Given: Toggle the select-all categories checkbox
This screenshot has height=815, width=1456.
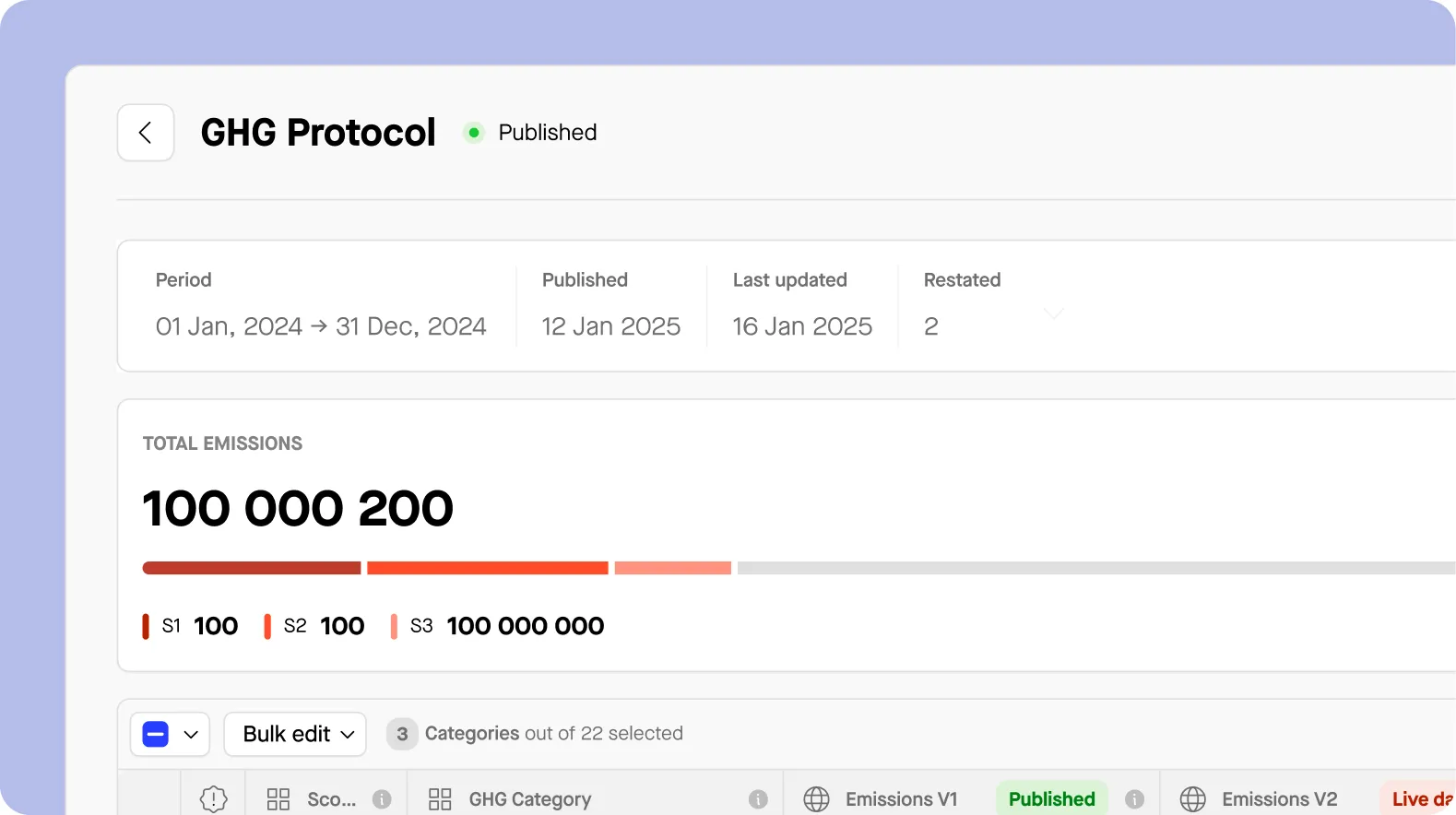Looking at the screenshot, I should [x=156, y=735].
